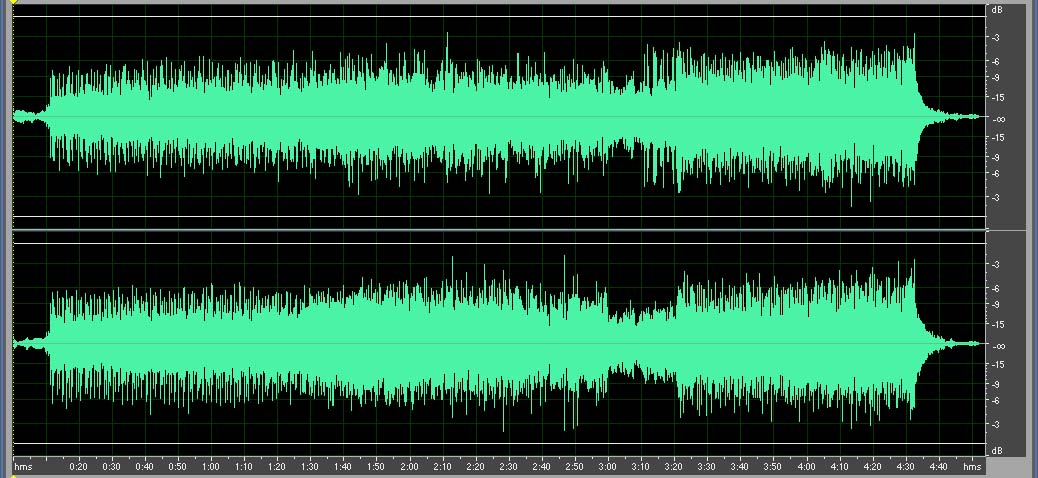Select the 3:10 time ruler label
Screen dimensions: 1038x478
(x=641, y=467)
